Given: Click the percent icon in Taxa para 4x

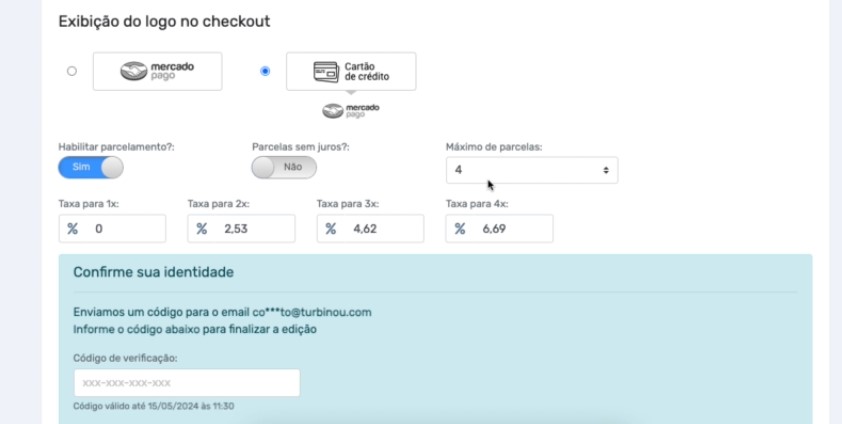Looking at the screenshot, I should pos(460,229).
